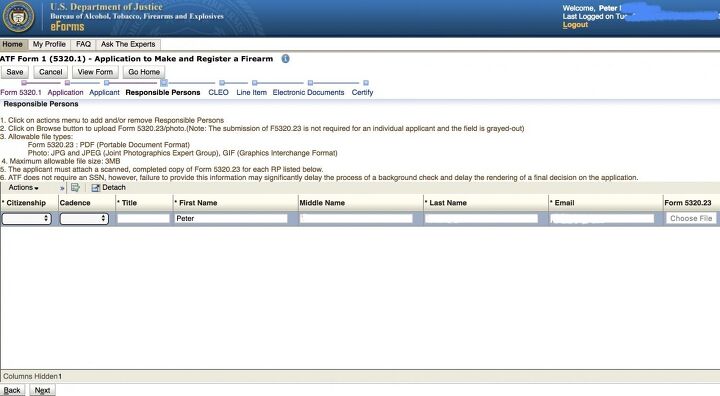This screenshot has height=396, width=720.
Task: Open the Ask The Experts tab
Action: 128,44
